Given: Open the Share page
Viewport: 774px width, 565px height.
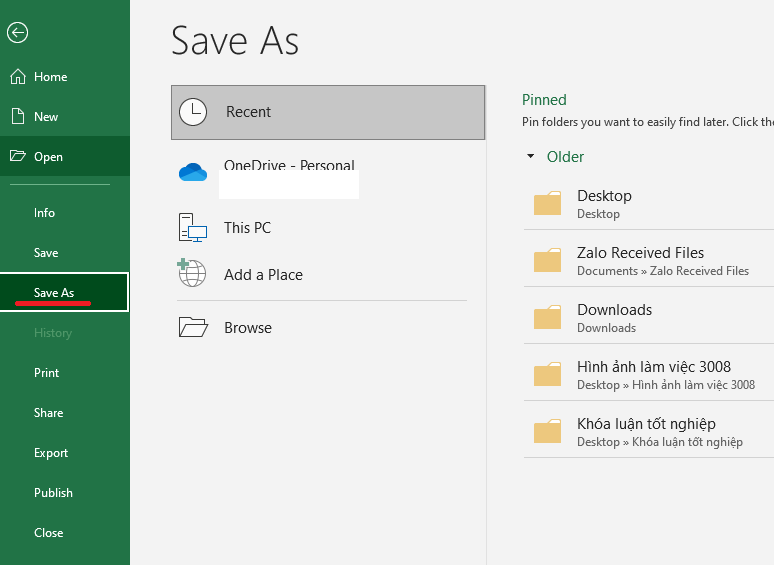Looking at the screenshot, I should 65,413.
